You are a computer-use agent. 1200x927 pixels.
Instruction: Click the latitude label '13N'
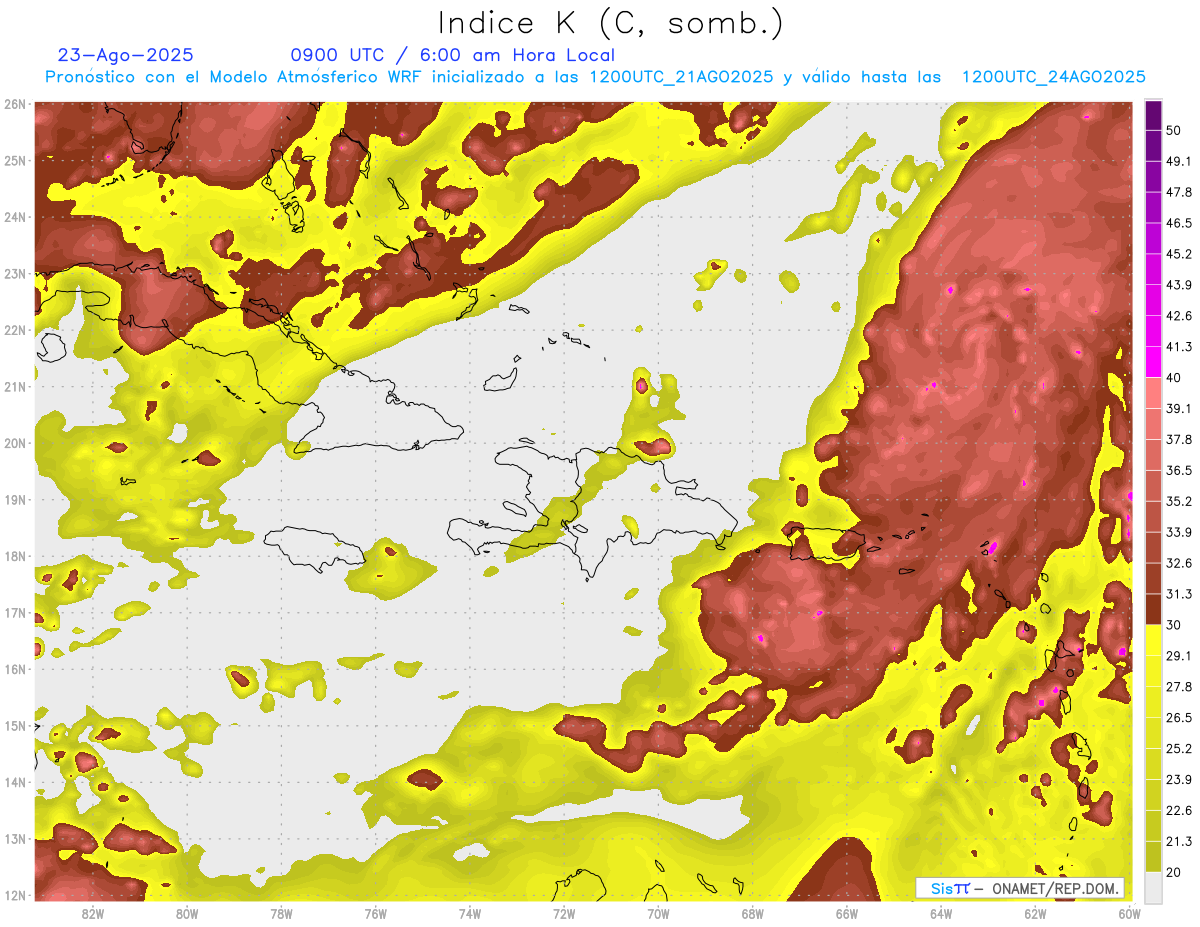point(15,839)
